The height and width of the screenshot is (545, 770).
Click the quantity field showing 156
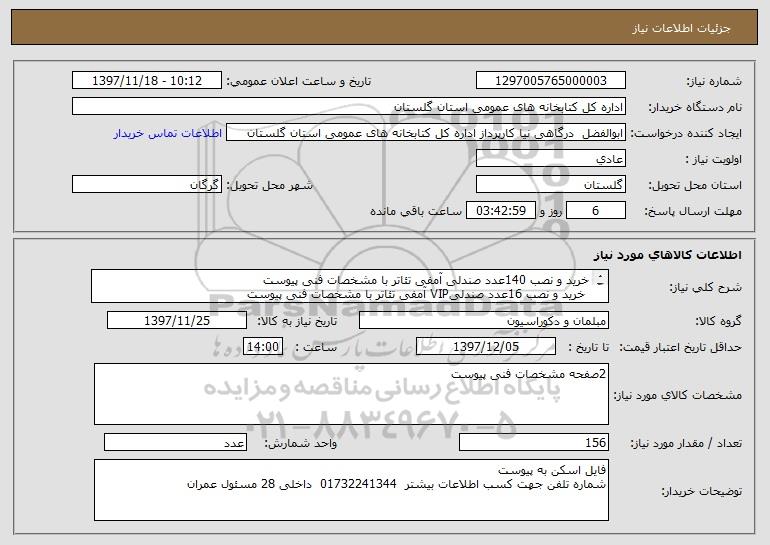(534, 442)
